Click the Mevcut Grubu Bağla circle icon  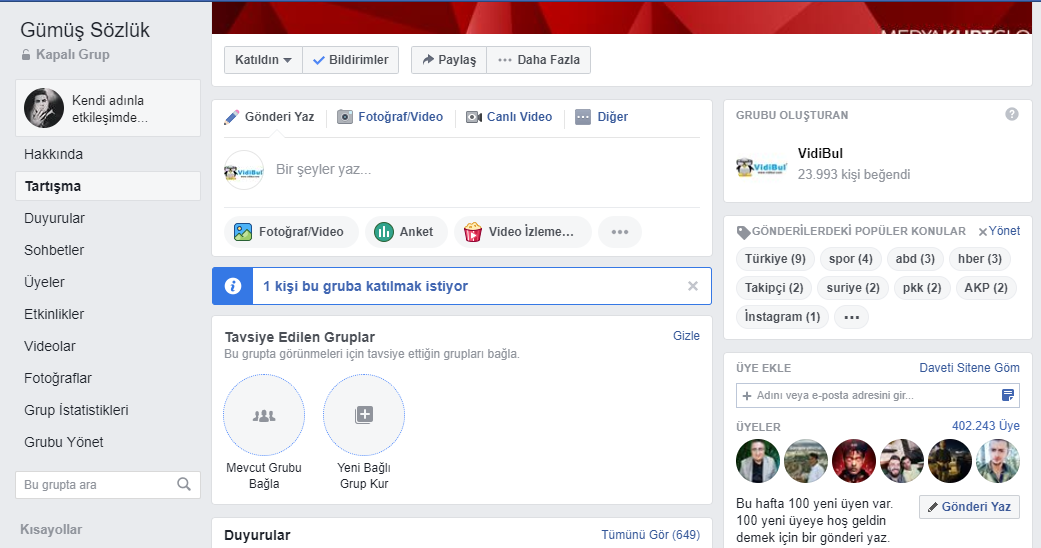(264, 415)
